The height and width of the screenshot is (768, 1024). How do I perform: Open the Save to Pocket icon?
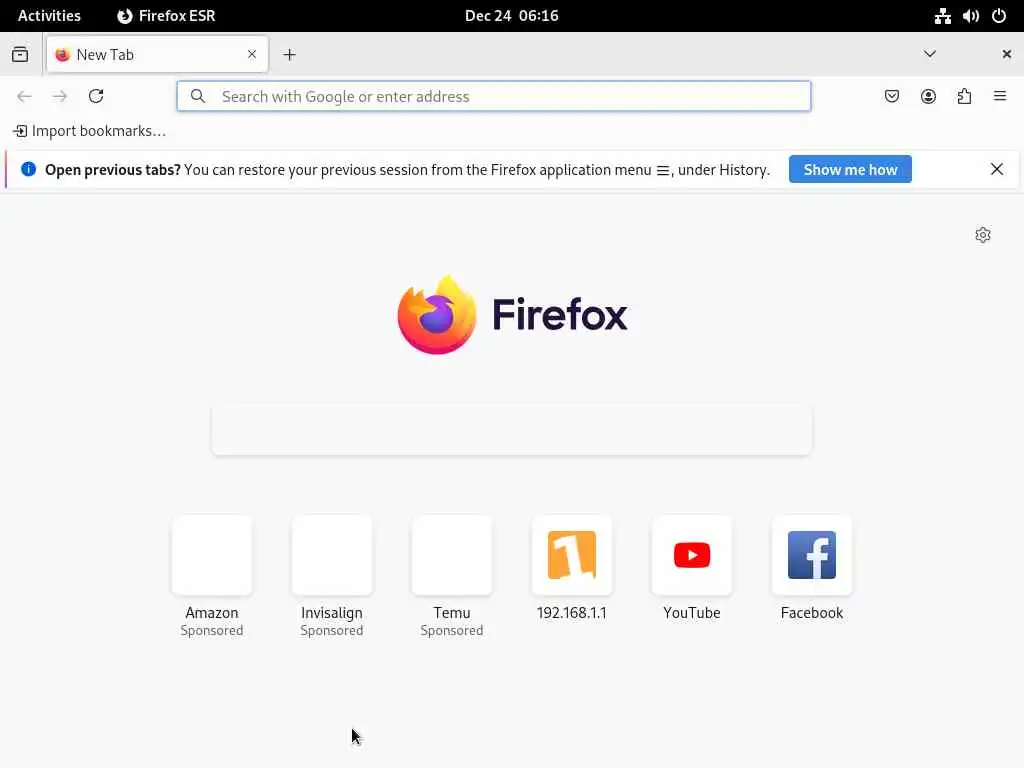pyautogui.click(x=891, y=97)
